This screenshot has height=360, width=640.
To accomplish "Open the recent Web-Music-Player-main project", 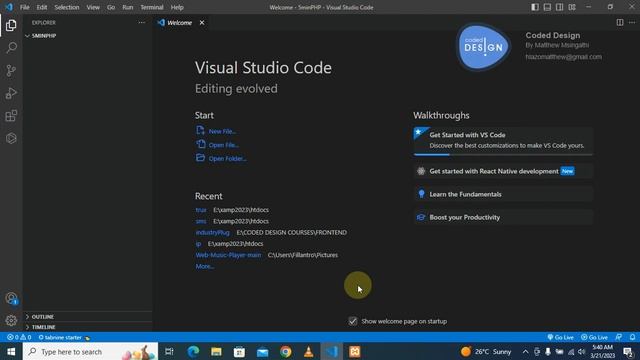I will tap(228, 255).
